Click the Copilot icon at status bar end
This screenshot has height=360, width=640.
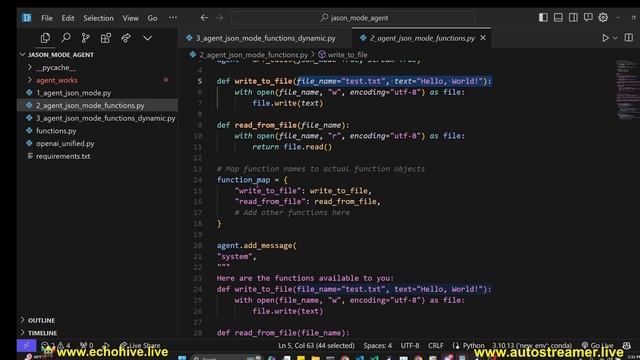(627, 346)
